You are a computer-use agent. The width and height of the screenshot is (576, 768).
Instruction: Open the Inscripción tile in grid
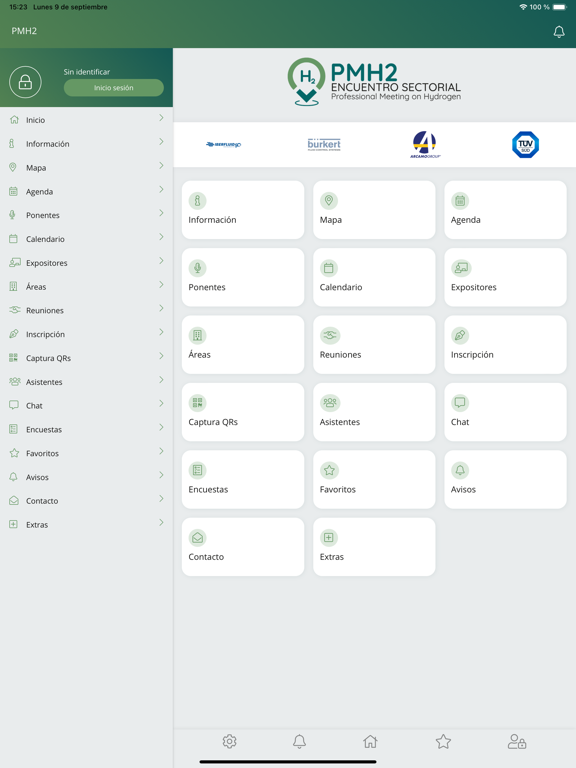click(x=505, y=345)
